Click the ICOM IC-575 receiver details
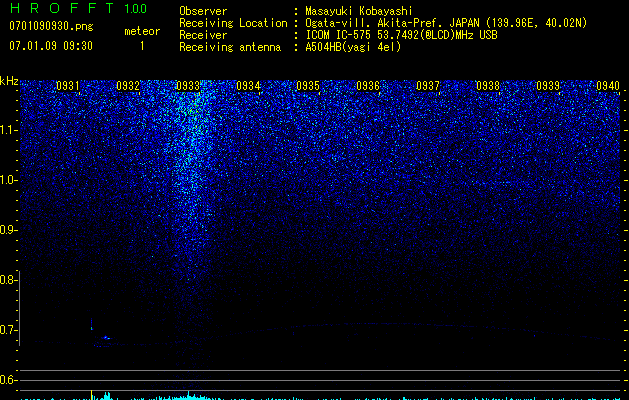Viewport: 629px width, 400px height. 401,35
